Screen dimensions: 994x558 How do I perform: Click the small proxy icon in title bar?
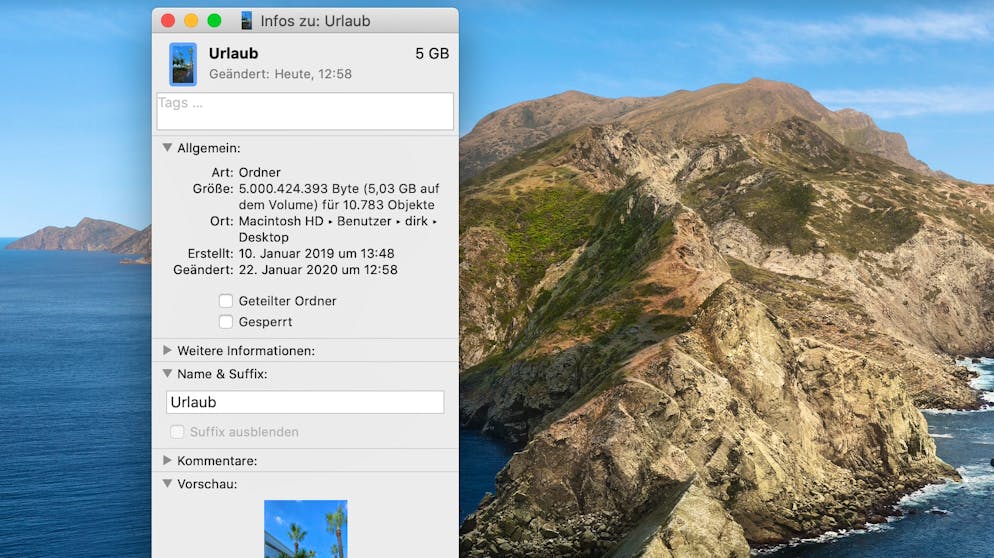tap(247, 20)
